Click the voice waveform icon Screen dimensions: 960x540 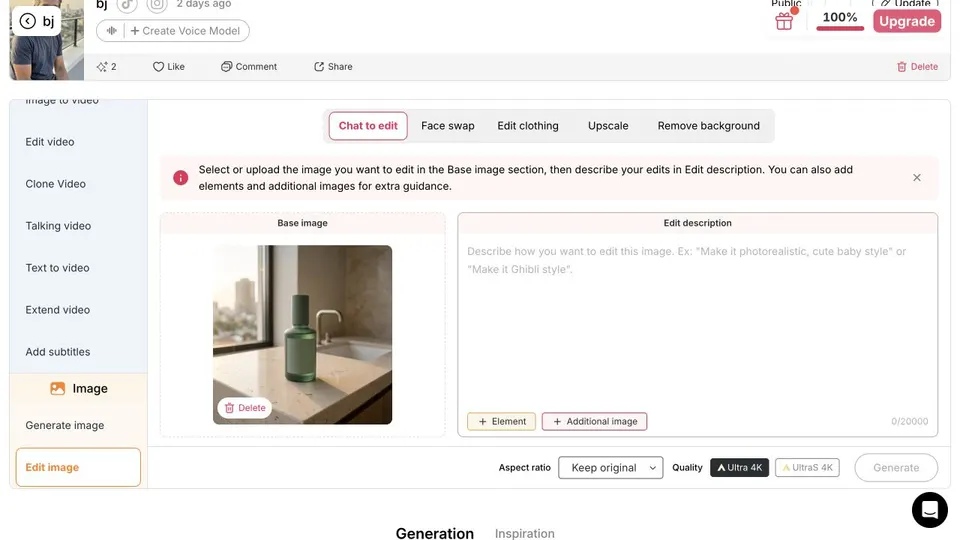[x=111, y=31]
